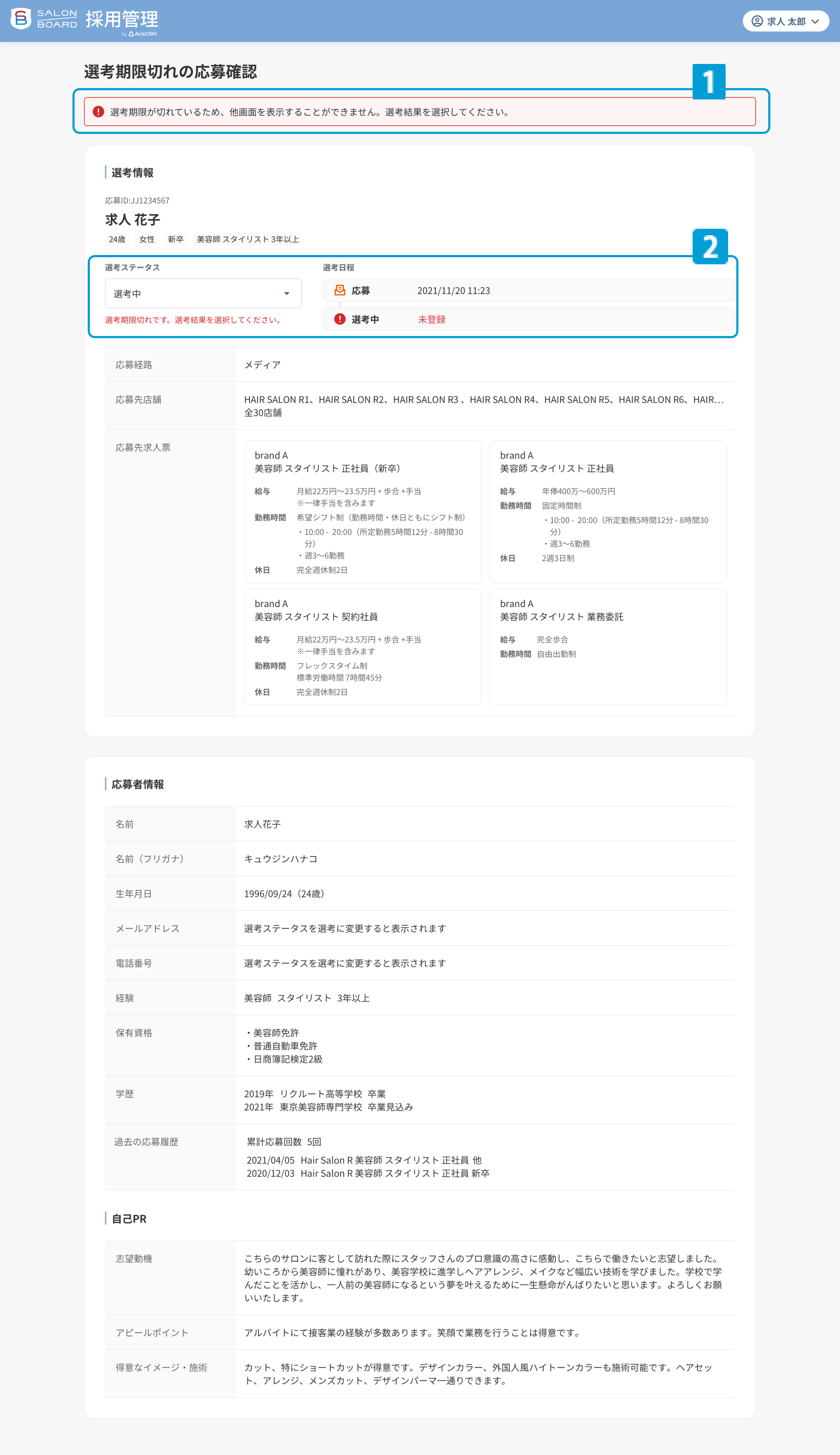Click the user avatar icon in header
840x1455 pixels.
pyautogui.click(x=757, y=21)
